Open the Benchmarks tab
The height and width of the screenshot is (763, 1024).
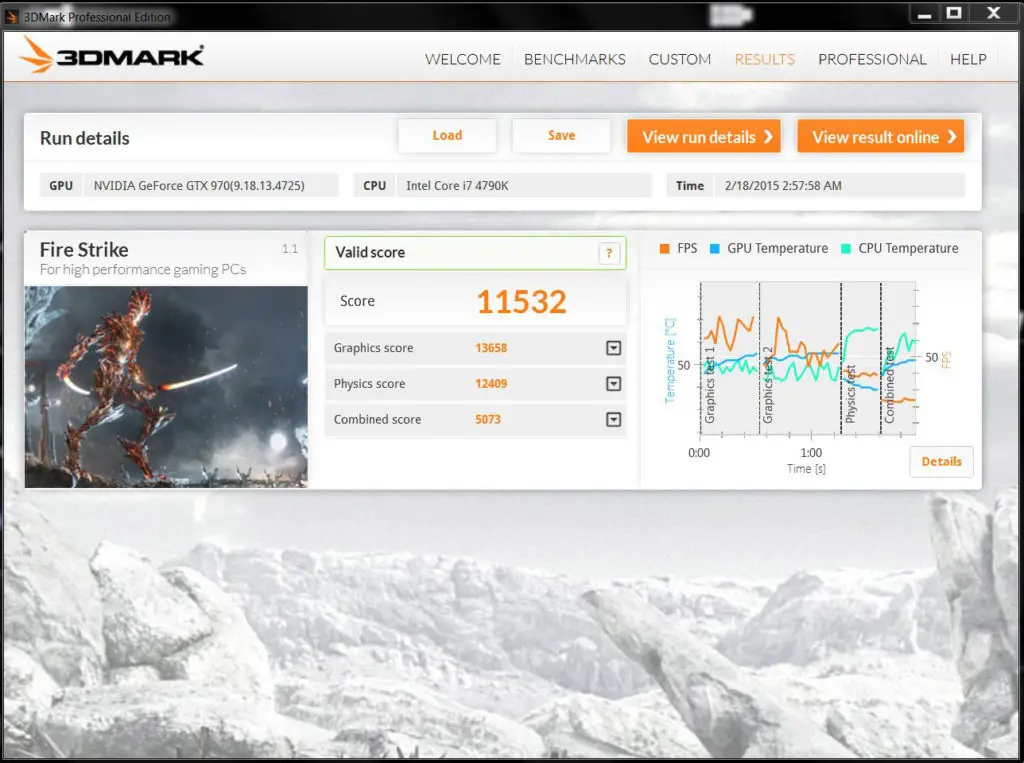pos(575,59)
